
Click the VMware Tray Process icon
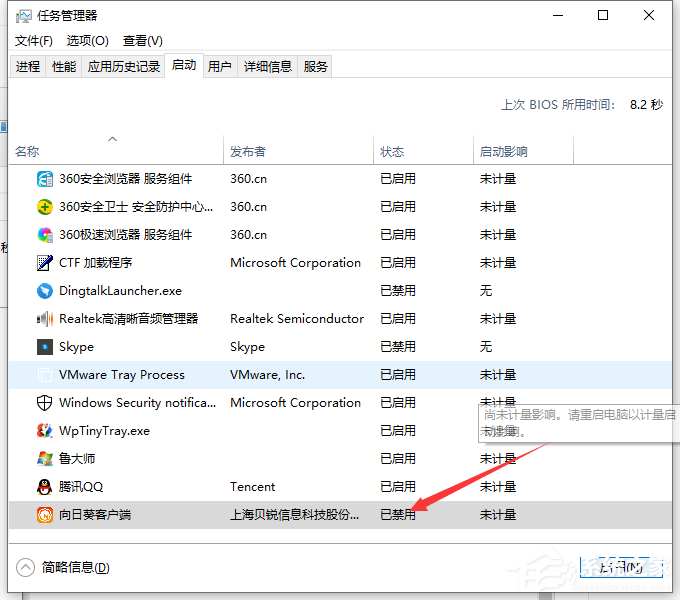(45, 375)
